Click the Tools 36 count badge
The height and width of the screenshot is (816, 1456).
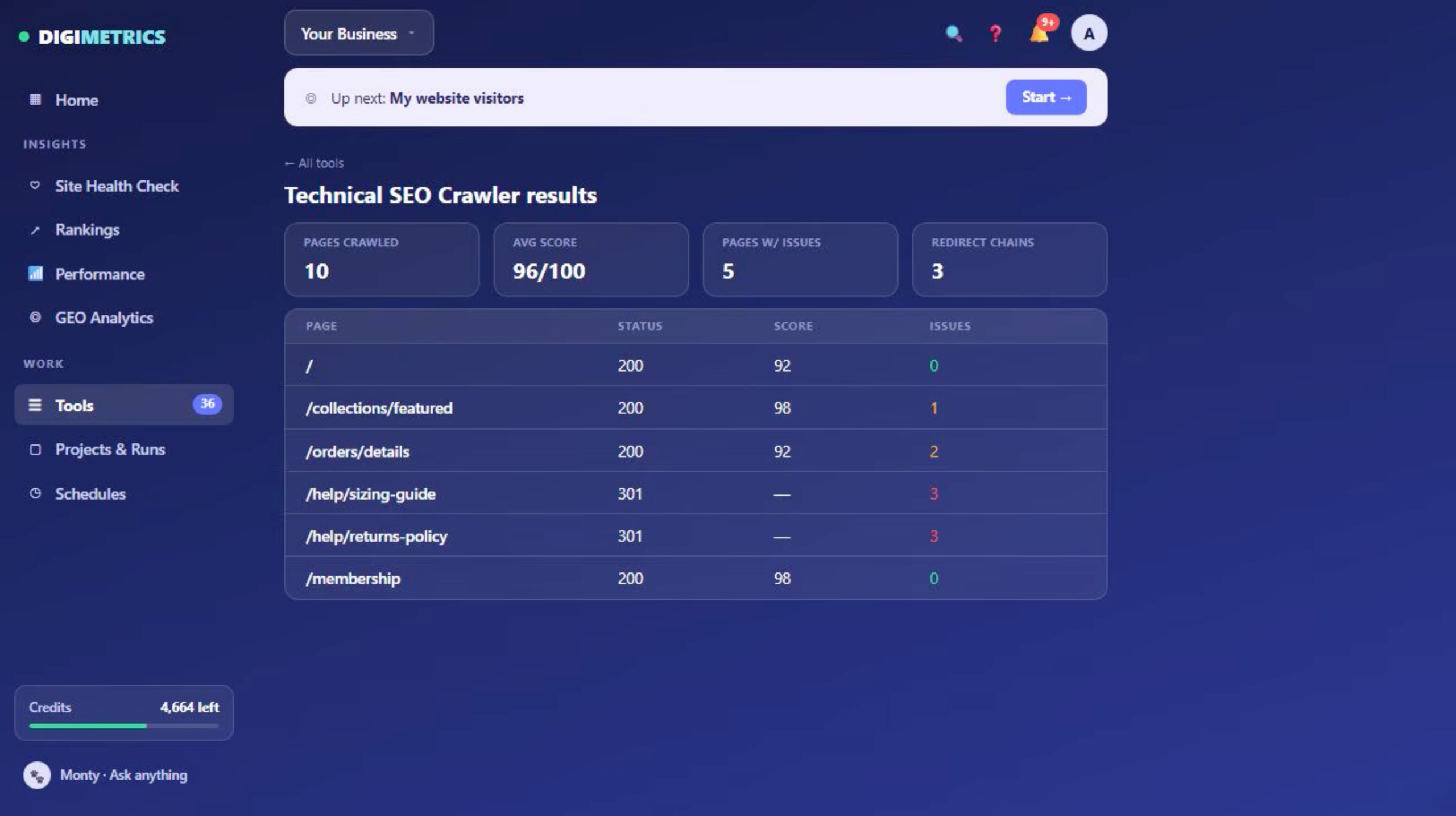208,404
